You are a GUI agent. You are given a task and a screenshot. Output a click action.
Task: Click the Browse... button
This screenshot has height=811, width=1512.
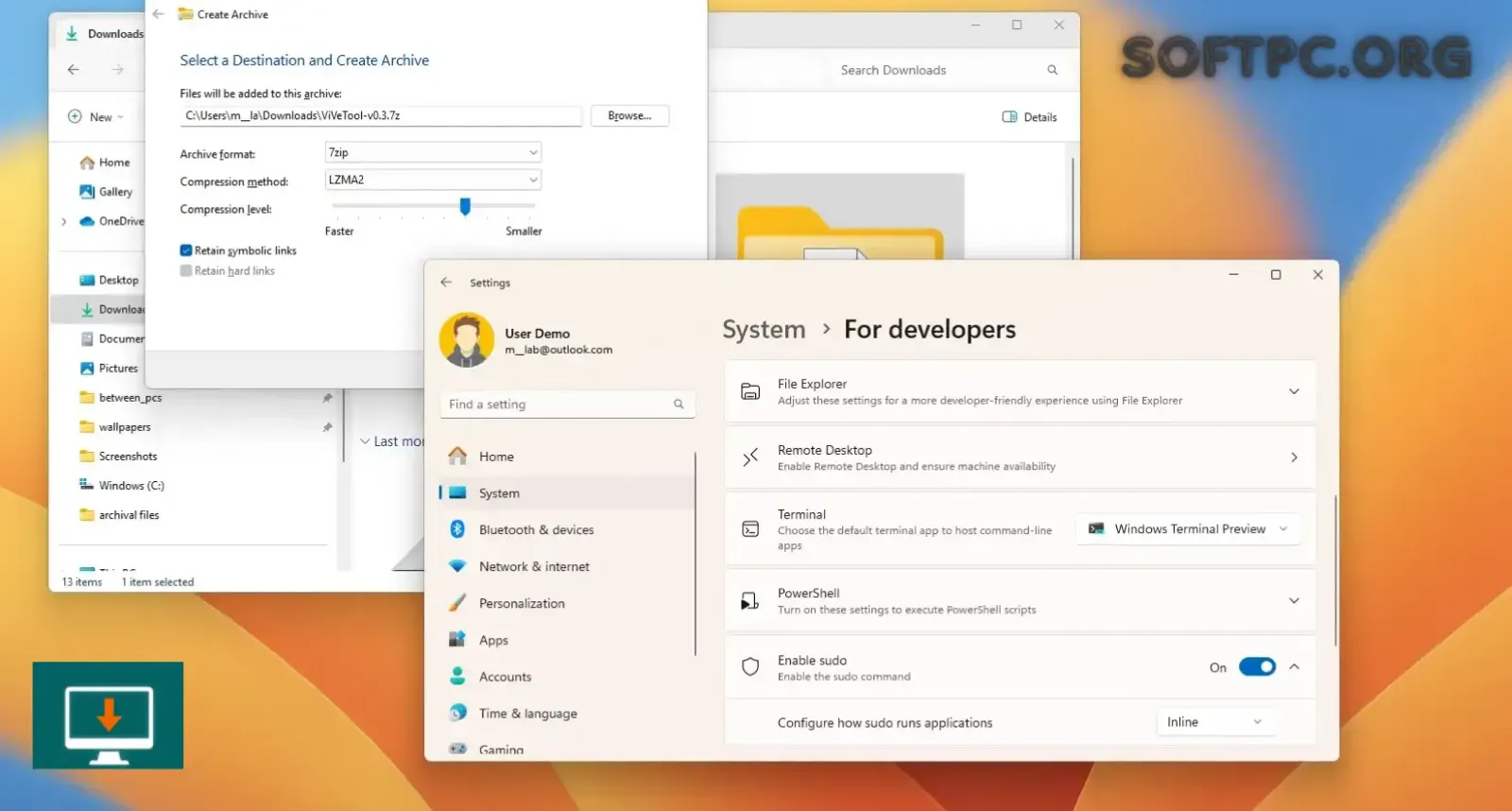pyautogui.click(x=629, y=115)
